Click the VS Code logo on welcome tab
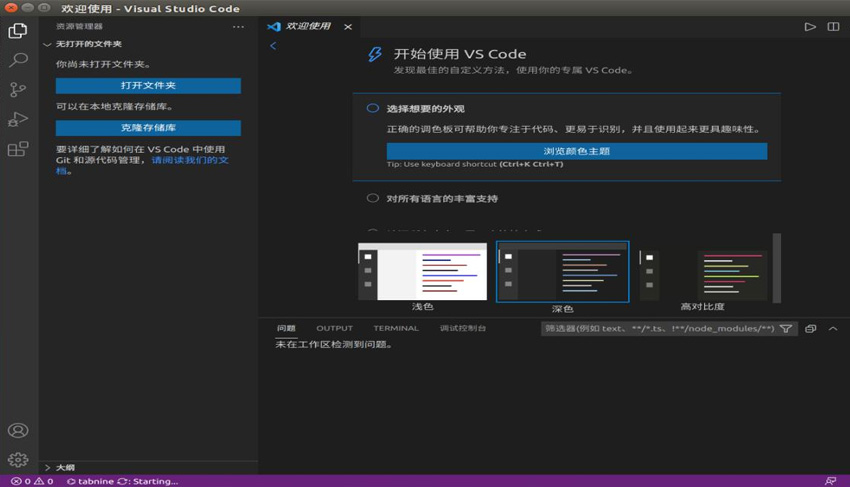The height and width of the screenshot is (487, 850). click(274, 27)
